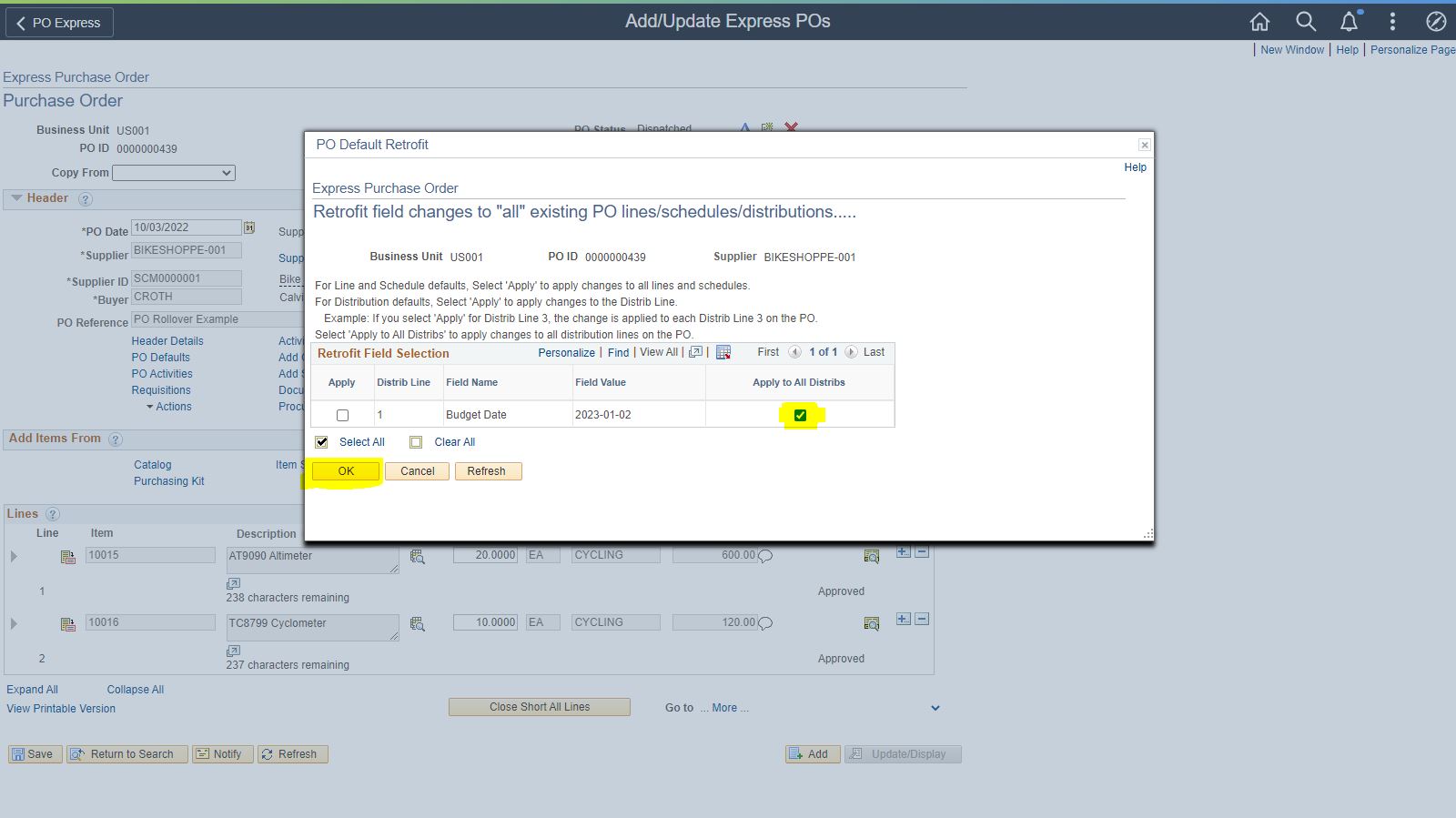The width and height of the screenshot is (1456, 818).
Task: Go back to PO Express
Action: tap(59, 23)
